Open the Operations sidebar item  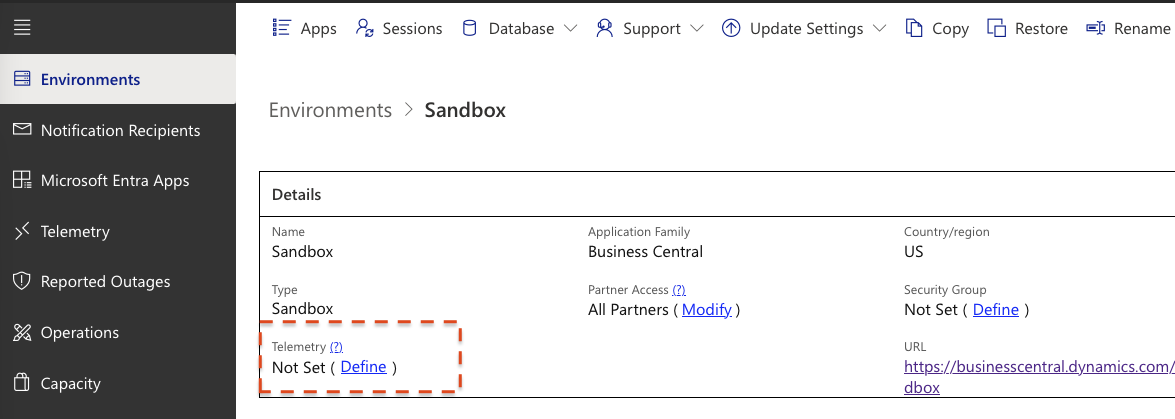(80, 333)
